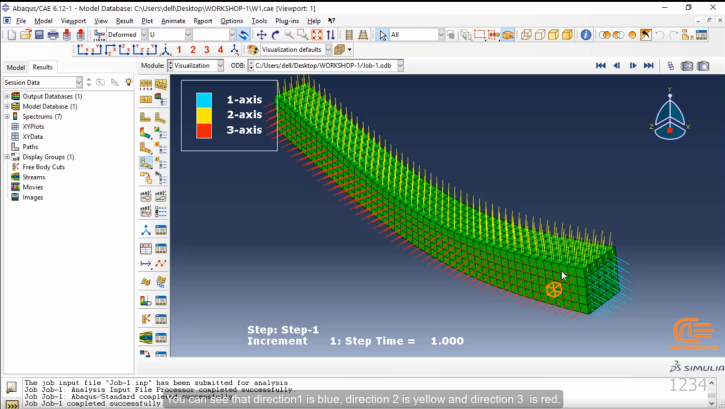This screenshot has height=409, width=725.
Task: Click the selection arrow tool icon
Action: click(383, 35)
